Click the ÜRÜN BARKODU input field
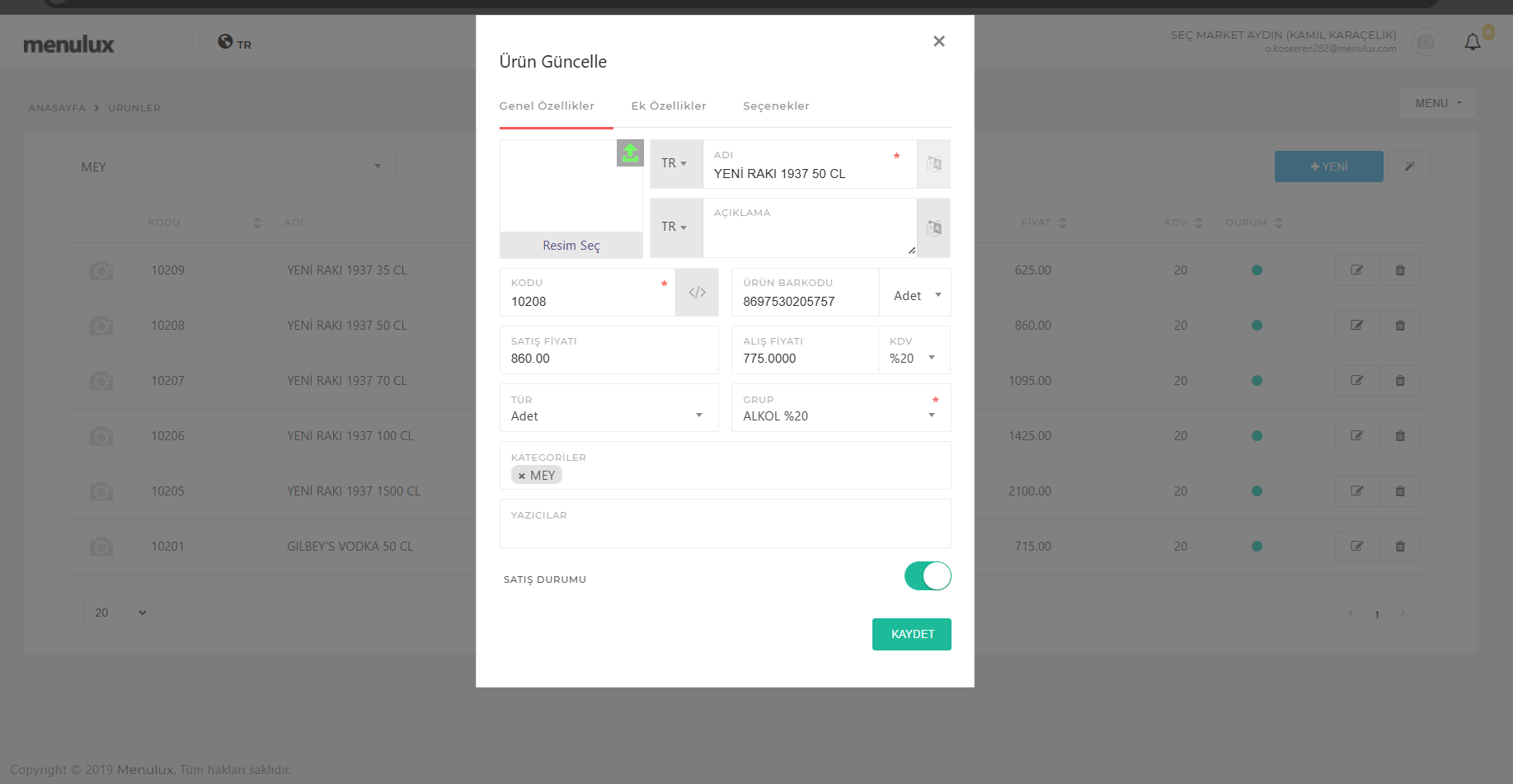Viewport: 1513px width, 784px height. coord(805,293)
